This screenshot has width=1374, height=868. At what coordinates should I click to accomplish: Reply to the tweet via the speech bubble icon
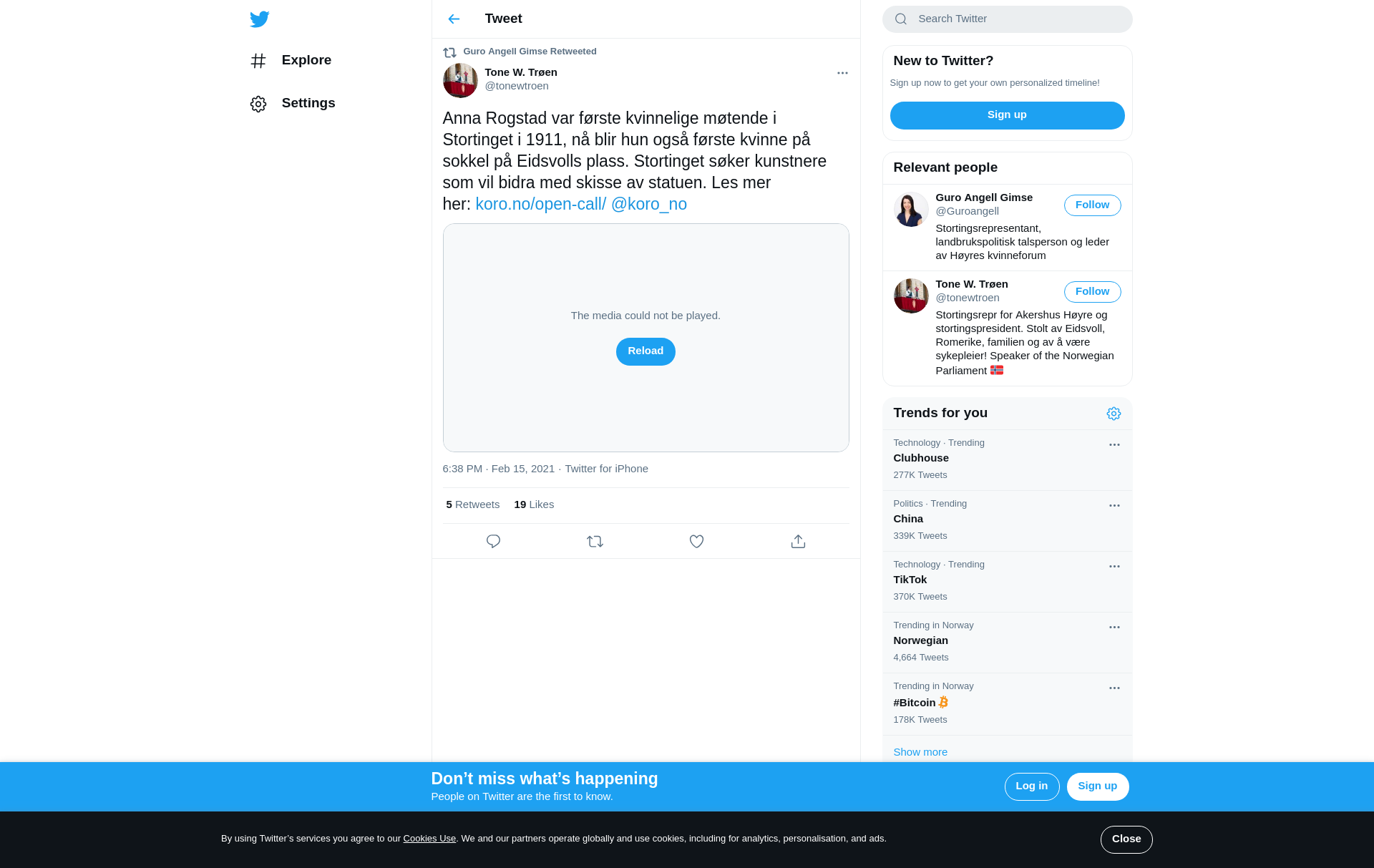(x=493, y=542)
